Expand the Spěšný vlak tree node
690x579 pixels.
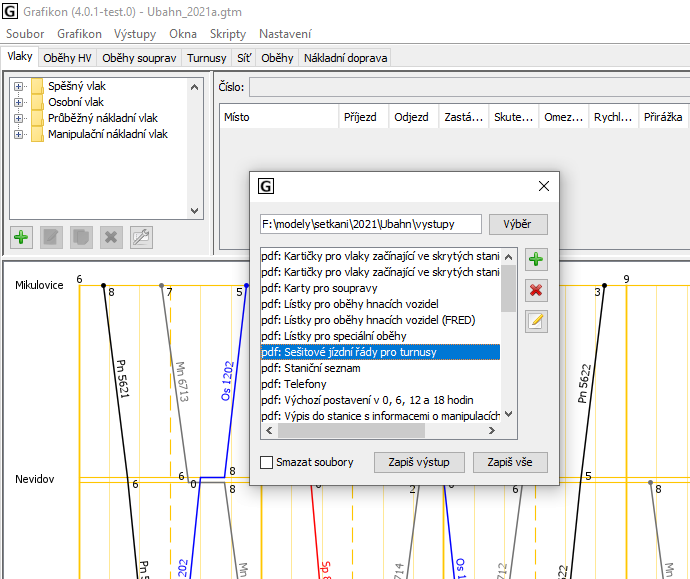(18, 86)
